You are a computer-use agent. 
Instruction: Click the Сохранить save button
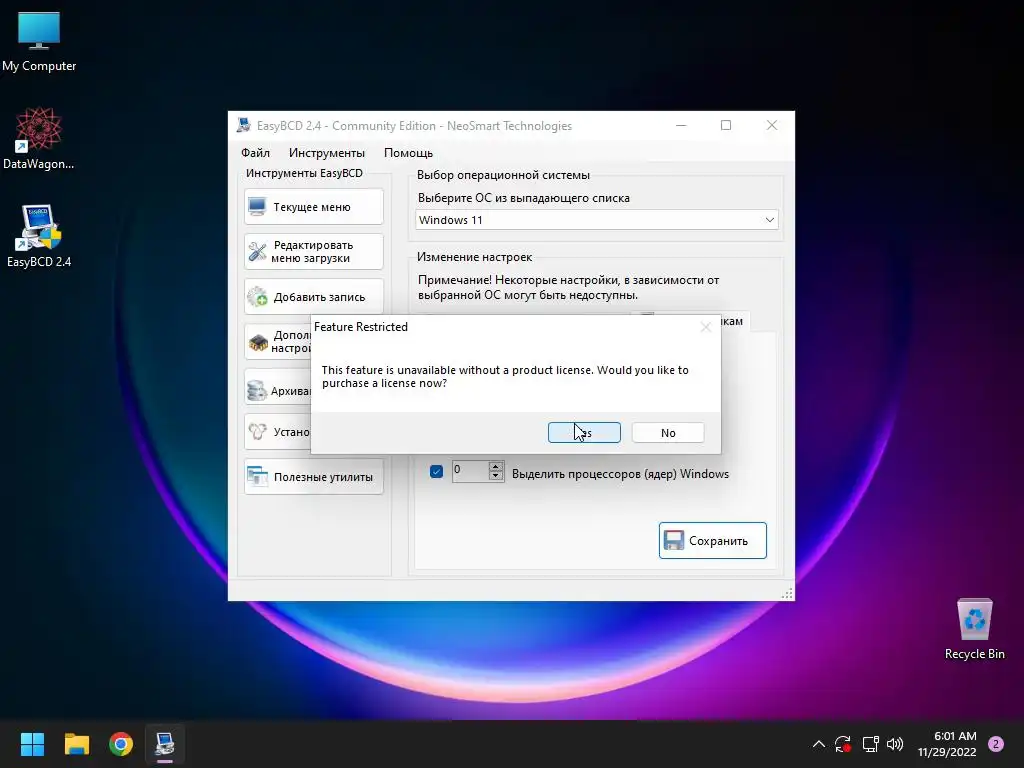point(712,541)
